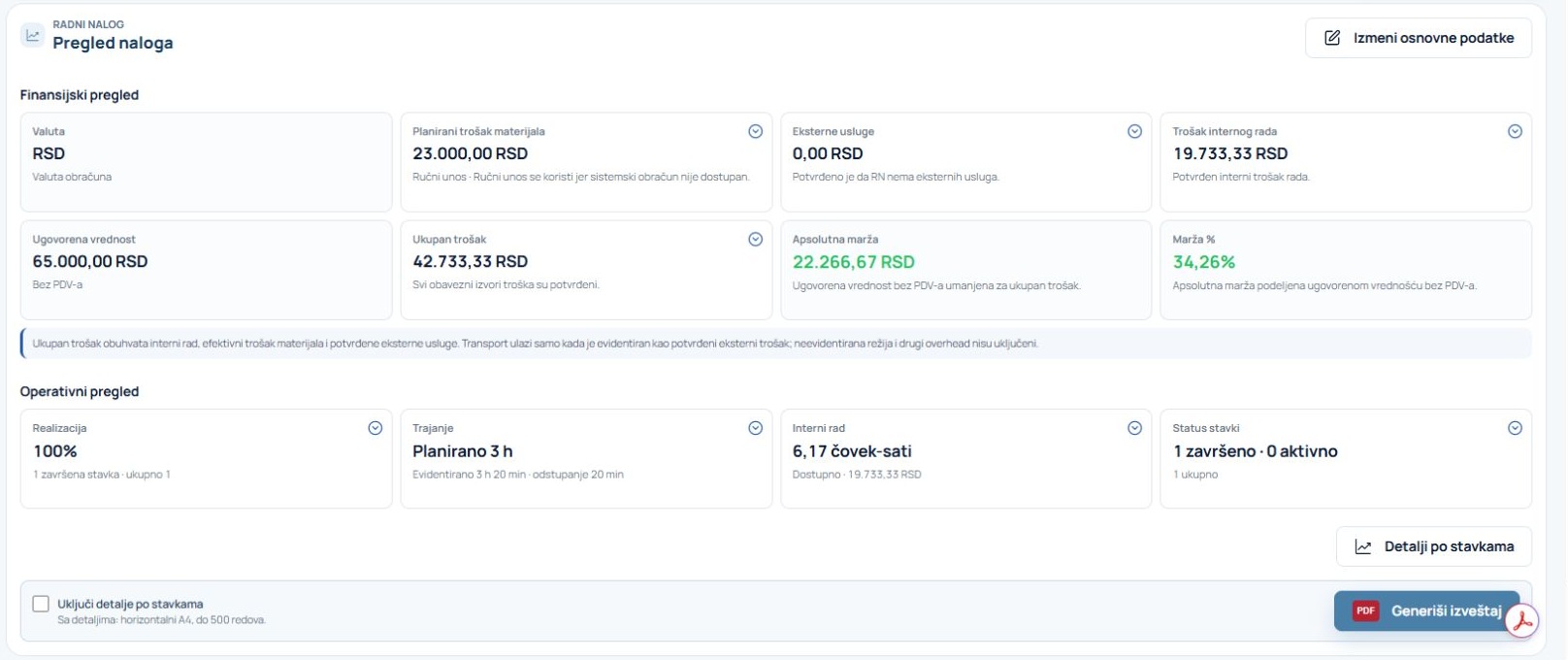Screen dimensions: 1568x660
Task: Click the floating Adobe Acrobat icon
Action: coord(1522,621)
